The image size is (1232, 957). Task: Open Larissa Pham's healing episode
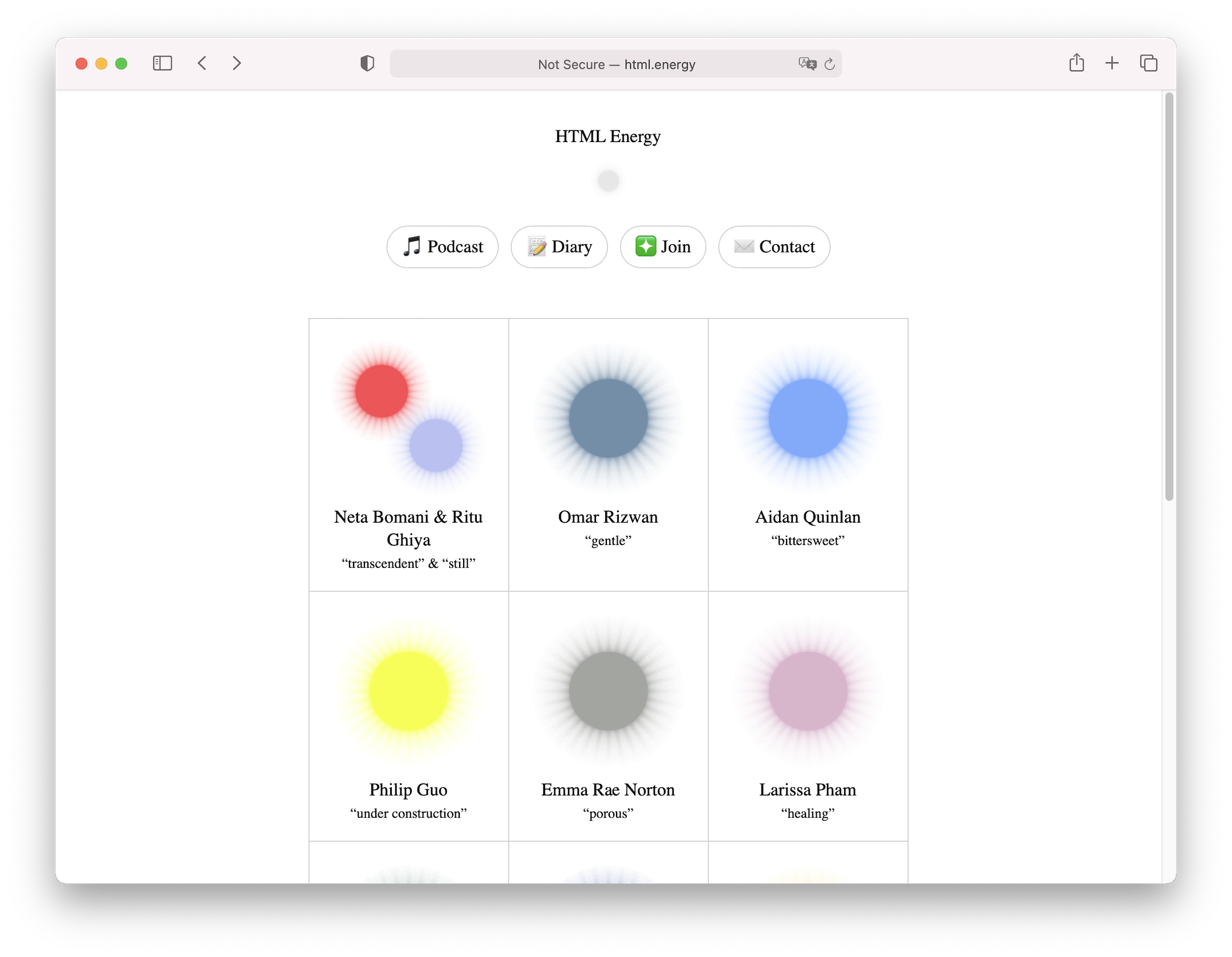[808, 790]
